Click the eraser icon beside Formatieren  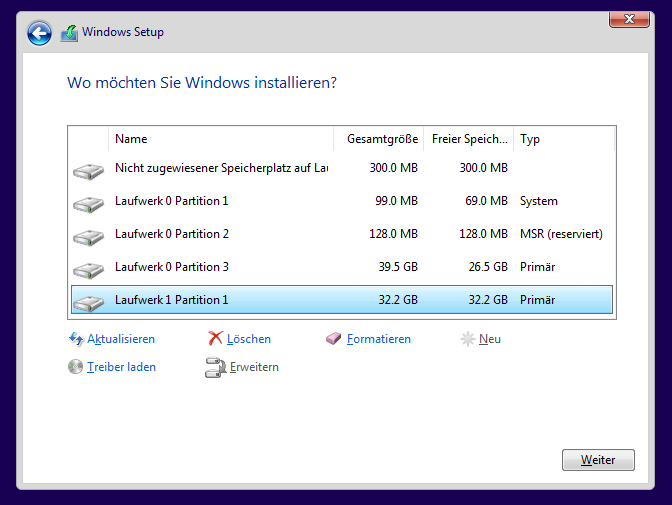point(333,339)
